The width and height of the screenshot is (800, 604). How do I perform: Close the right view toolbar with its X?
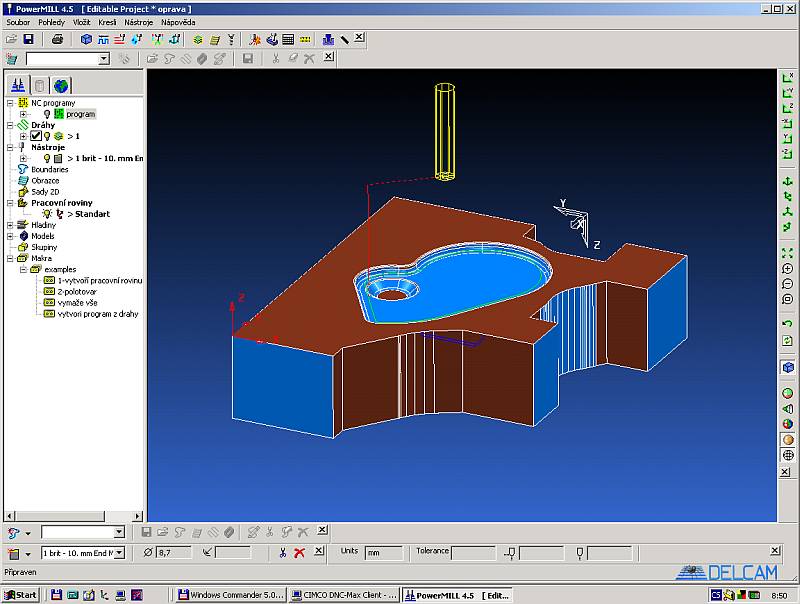(x=786, y=472)
